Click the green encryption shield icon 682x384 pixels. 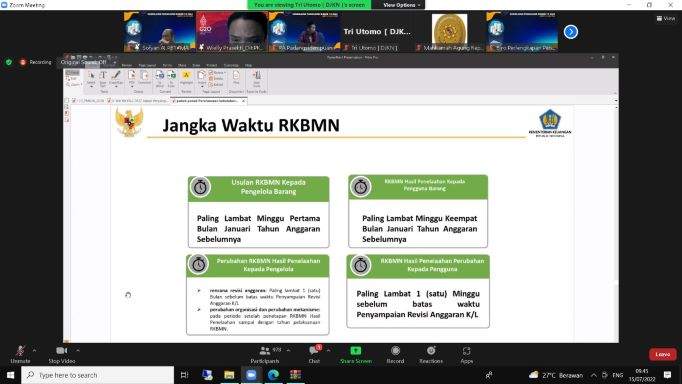point(9,62)
